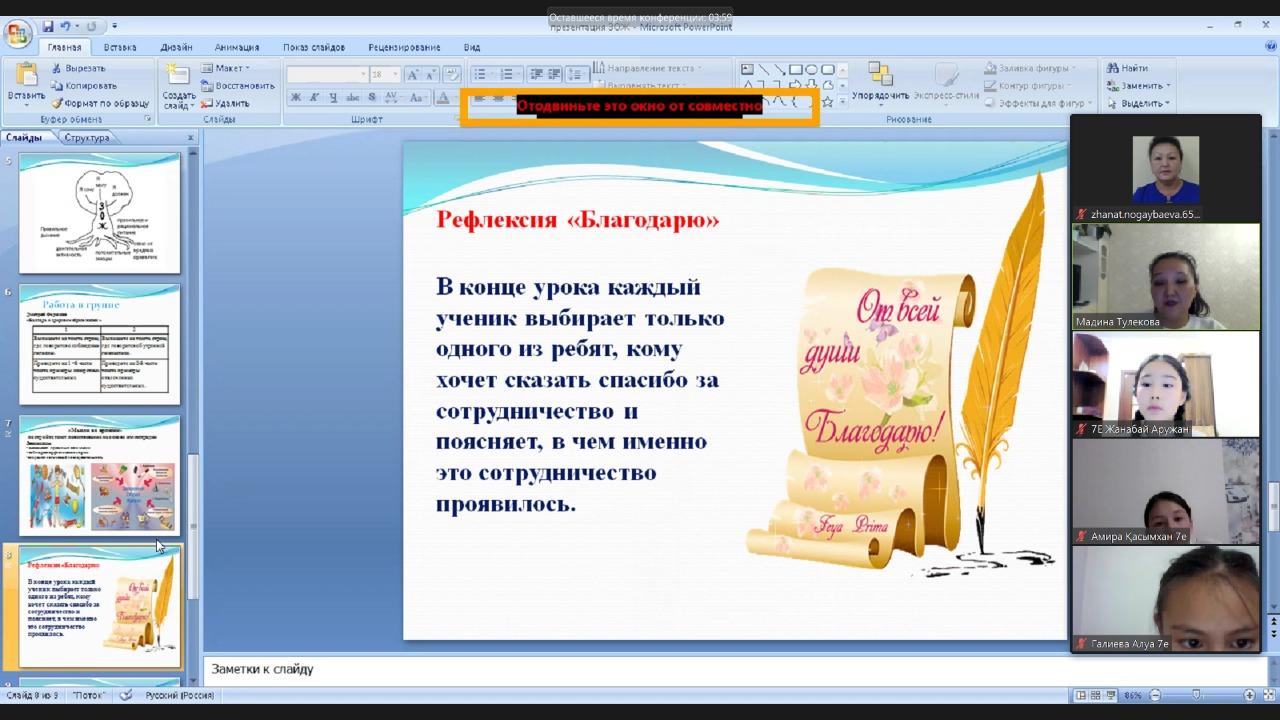Toggle underline (Ч) formatting

click(334, 98)
